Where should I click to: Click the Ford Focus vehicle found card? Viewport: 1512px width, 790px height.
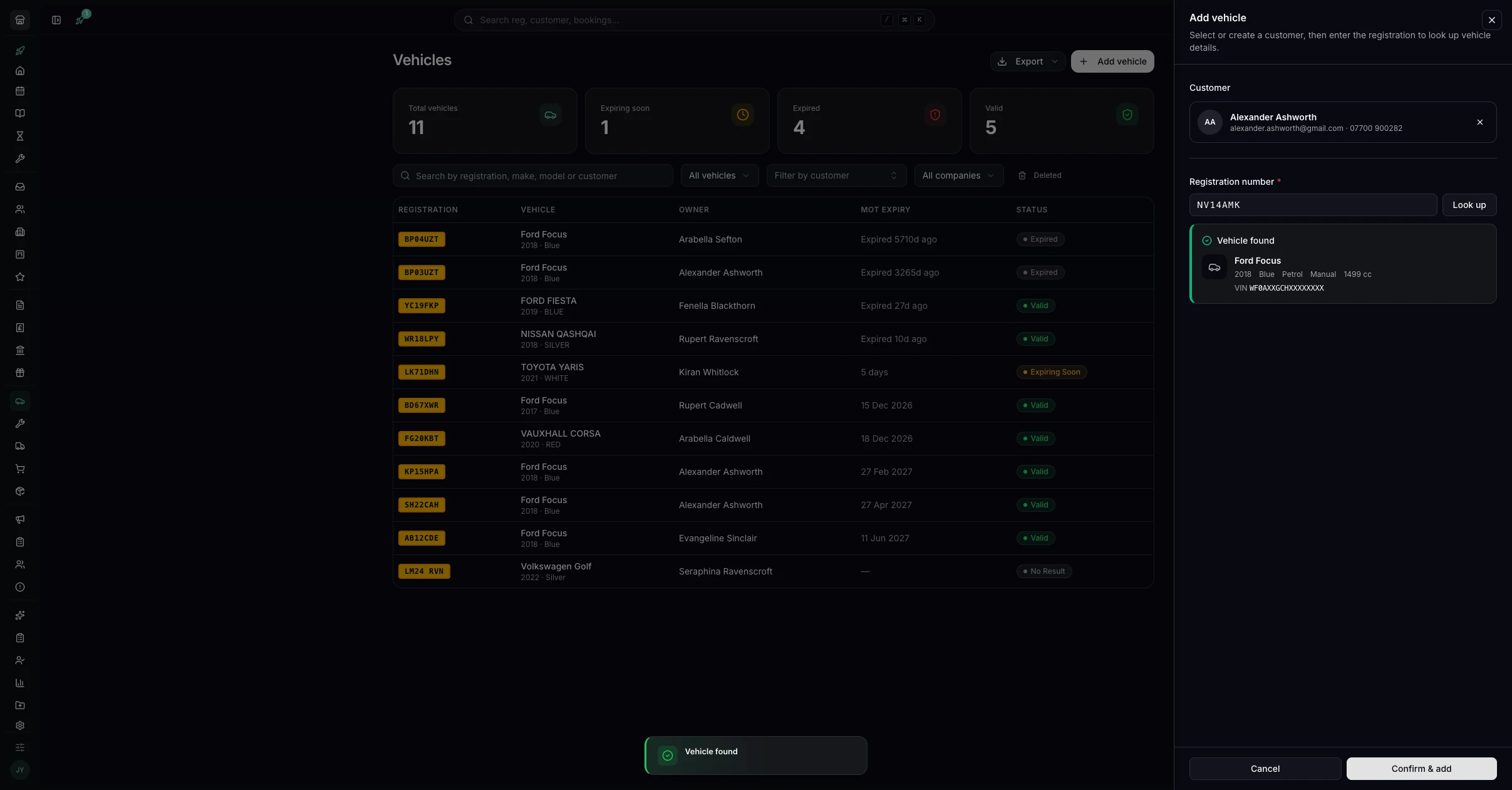click(1343, 264)
